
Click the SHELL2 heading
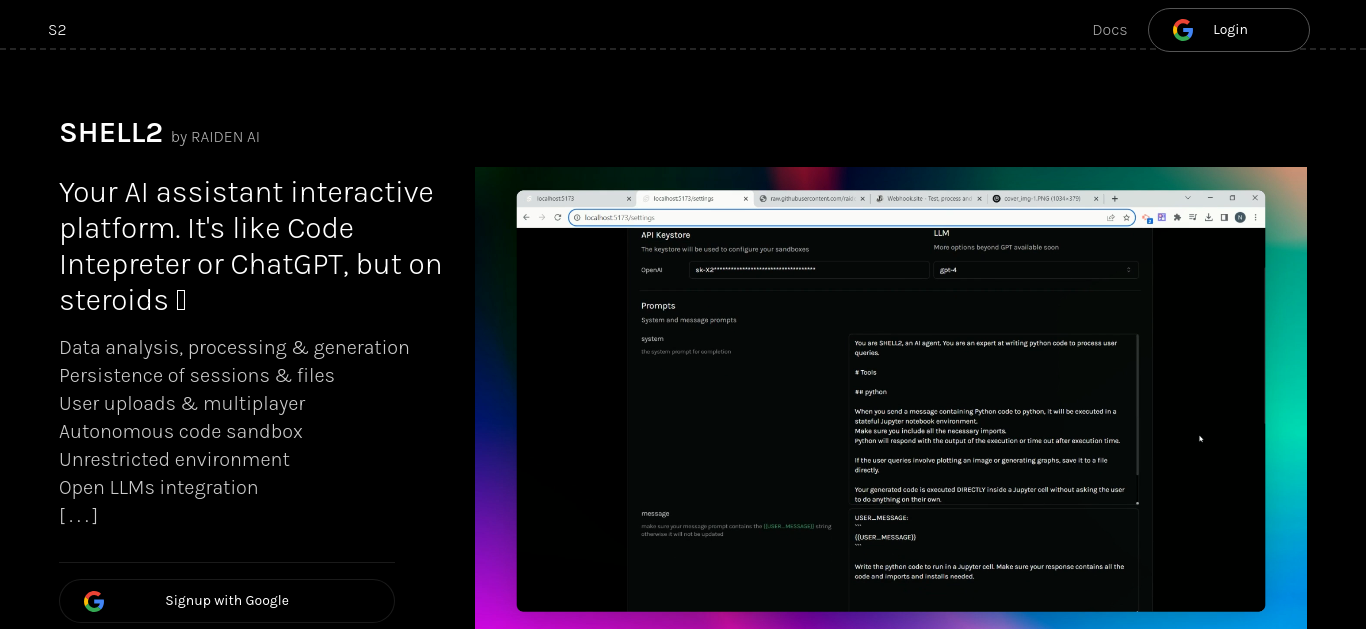[x=111, y=132]
